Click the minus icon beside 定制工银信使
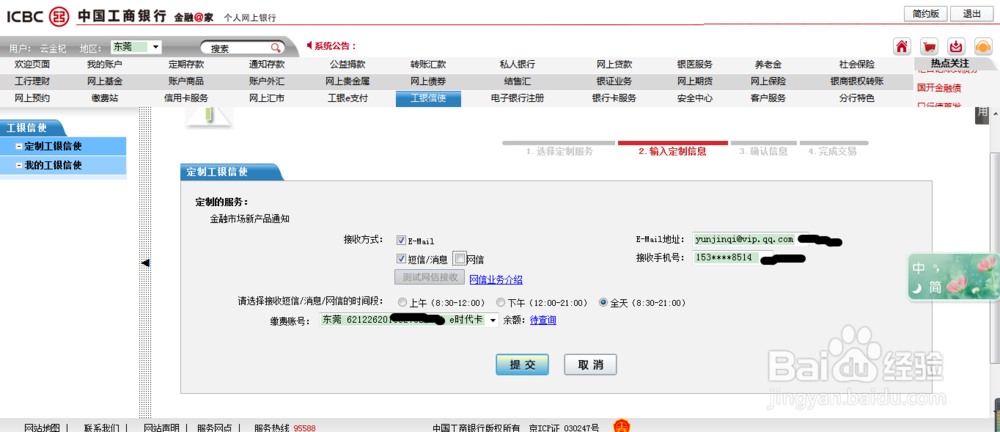Viewport: 1000px width, 432px height. (x=19, y=146)
